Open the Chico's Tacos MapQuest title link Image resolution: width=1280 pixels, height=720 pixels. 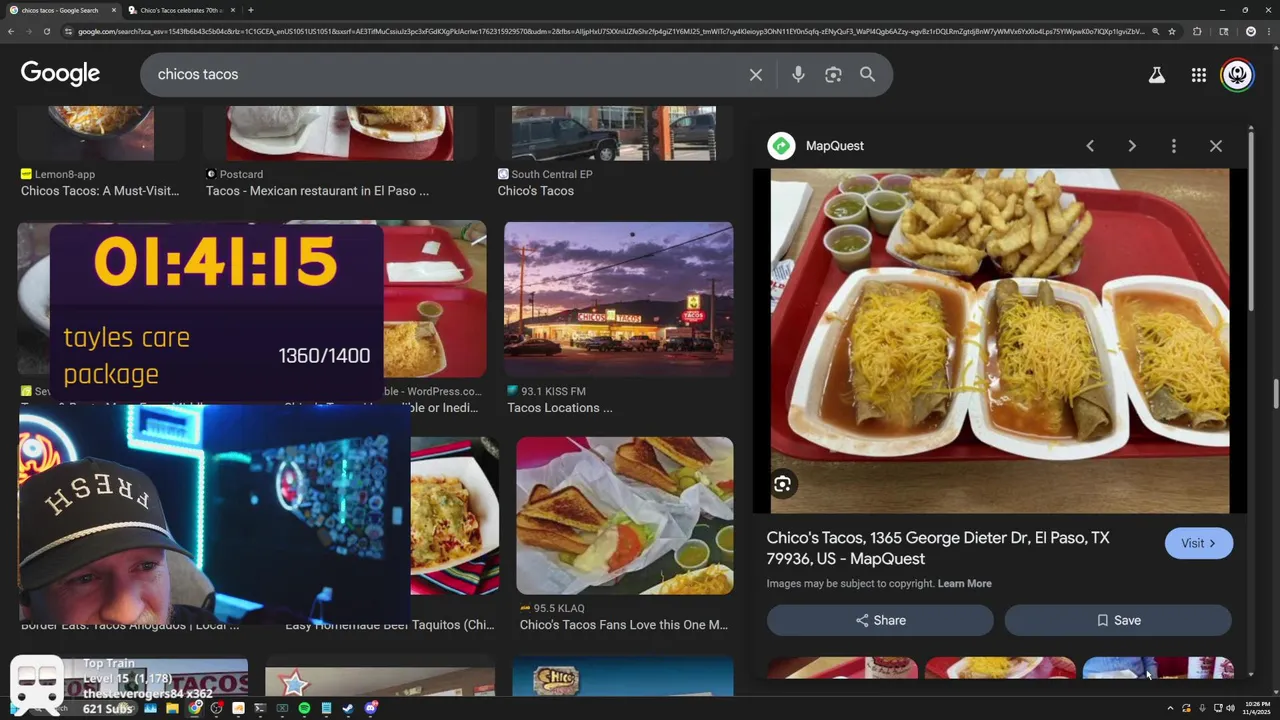click(938, 548)
